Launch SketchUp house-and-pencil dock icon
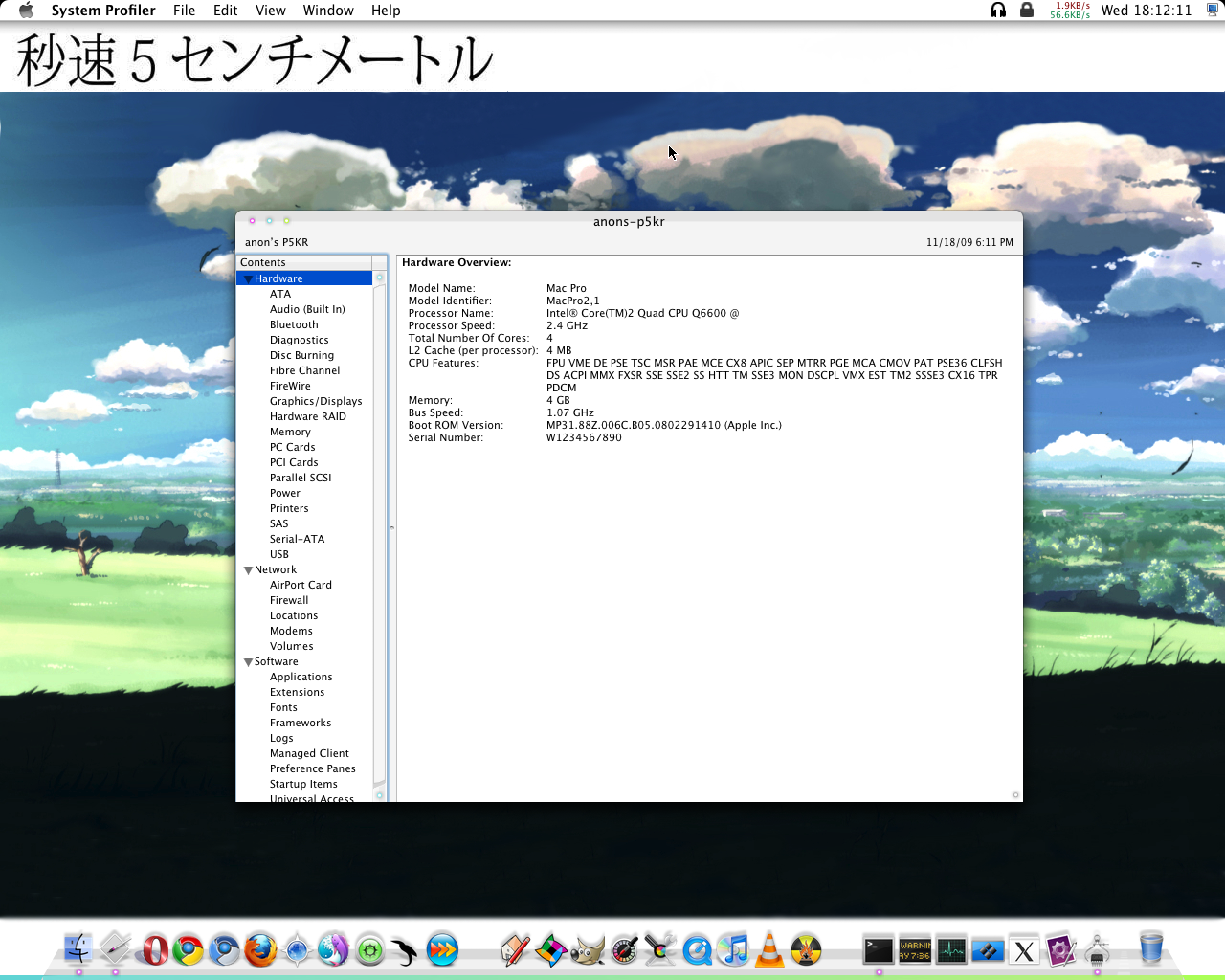Viewport: 1225px width, 980px height. coord(515,949)
